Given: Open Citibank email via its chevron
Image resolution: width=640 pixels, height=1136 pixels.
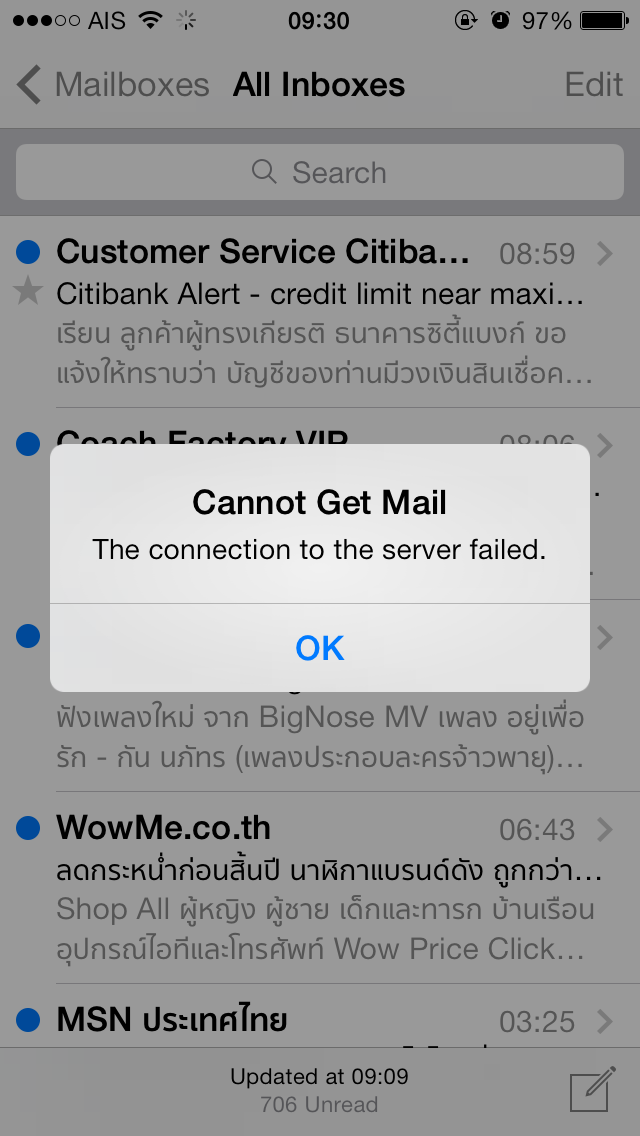Looking at the screenshot, I should click(x=604, y=254).
